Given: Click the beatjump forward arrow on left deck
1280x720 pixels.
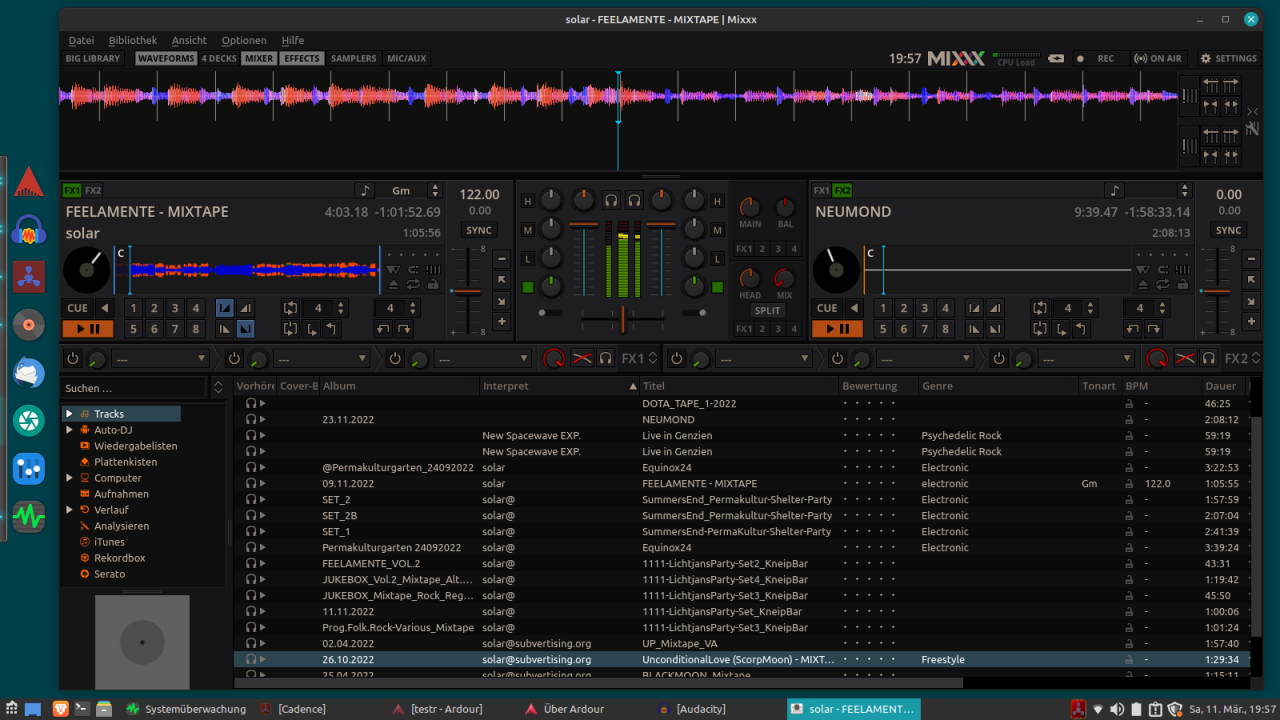Looking at the screenshot, I should tap(404, 328).
